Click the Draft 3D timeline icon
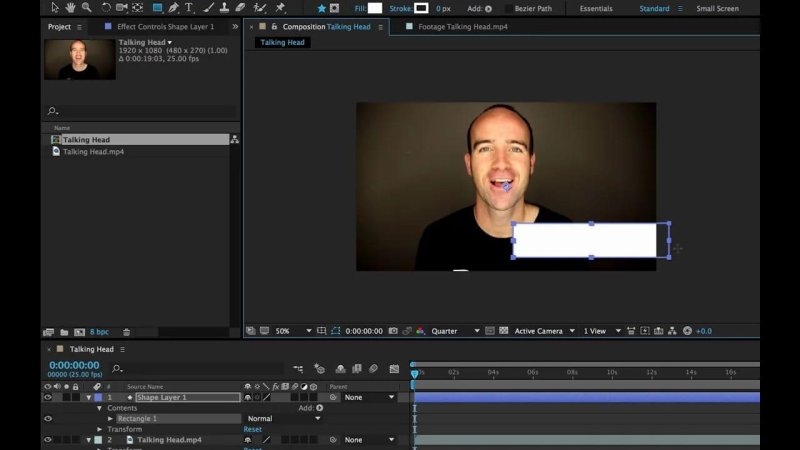Screen dimensions: 800x450 pos(319,368)
